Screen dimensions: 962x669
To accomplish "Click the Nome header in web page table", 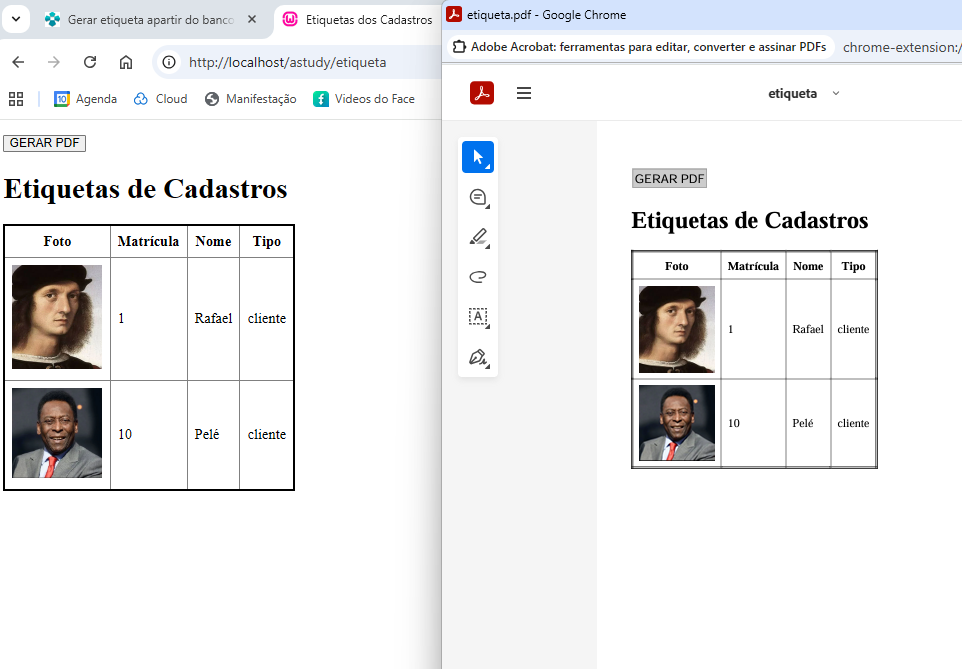I will click(x=214, y=241).
